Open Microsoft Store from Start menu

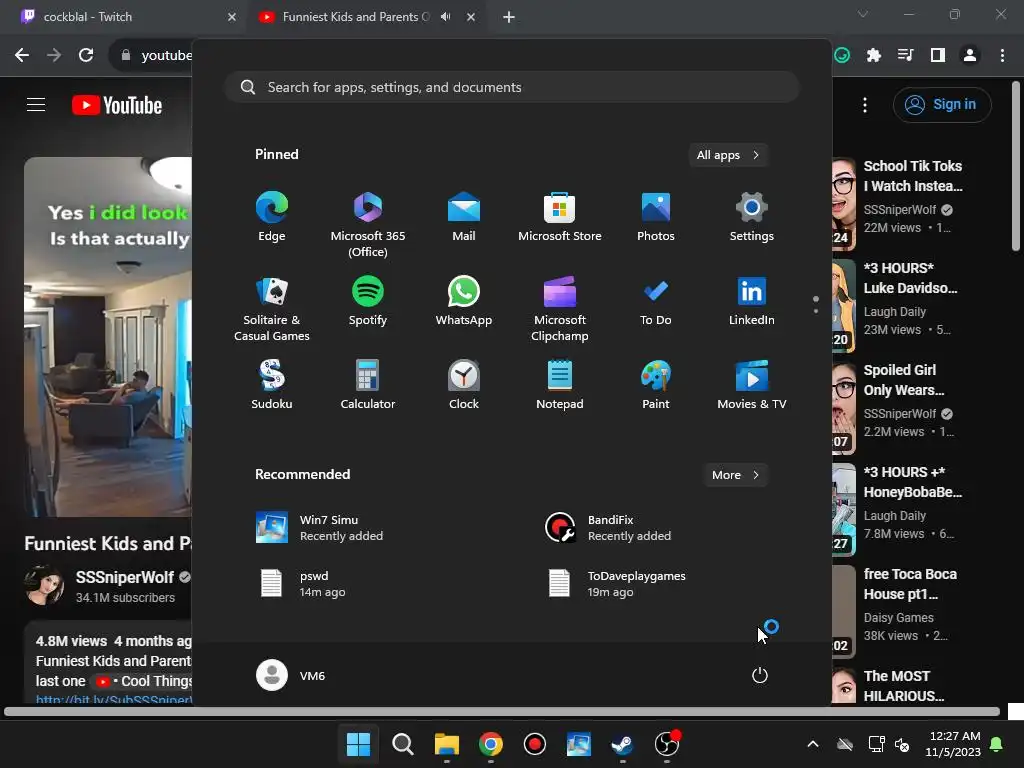point(560,217)
